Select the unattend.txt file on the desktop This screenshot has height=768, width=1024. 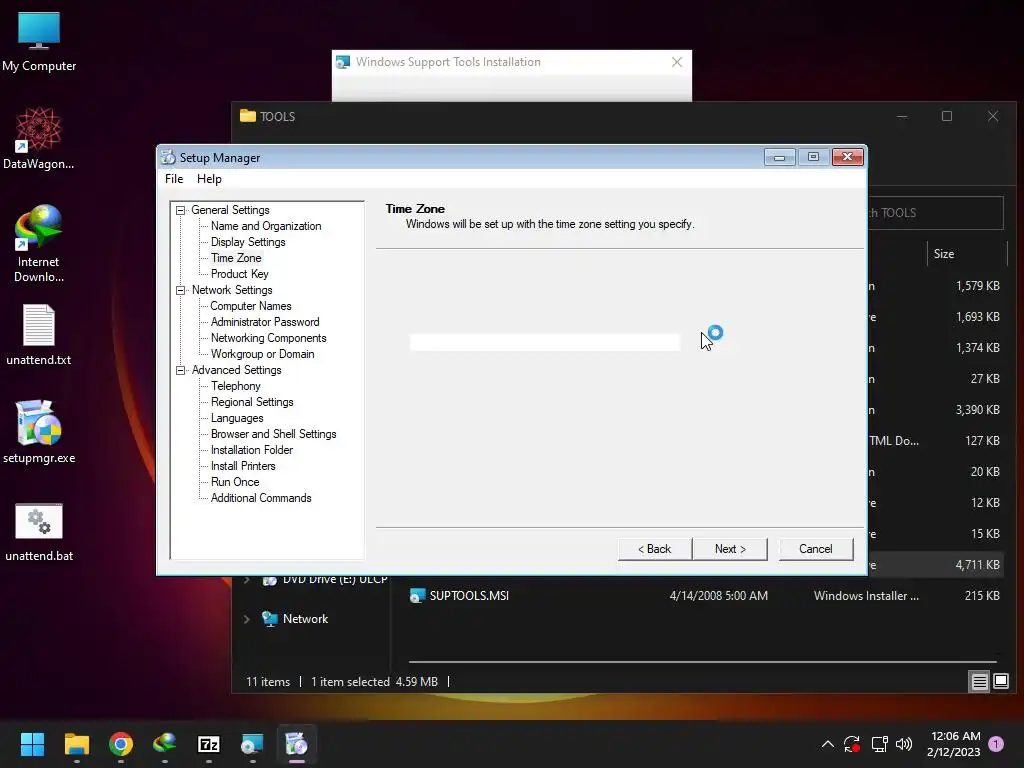coord(39,334)
